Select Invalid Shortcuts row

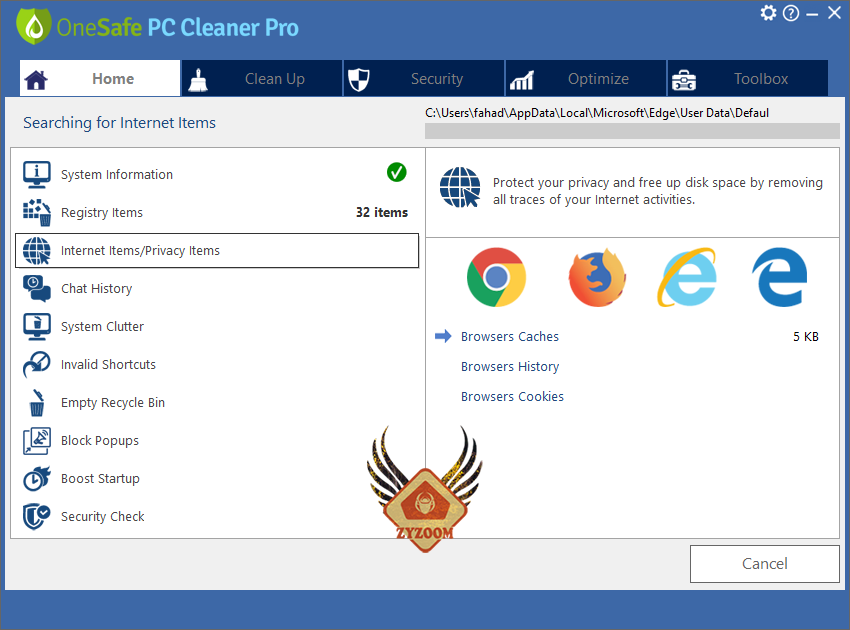click(217, 364)
